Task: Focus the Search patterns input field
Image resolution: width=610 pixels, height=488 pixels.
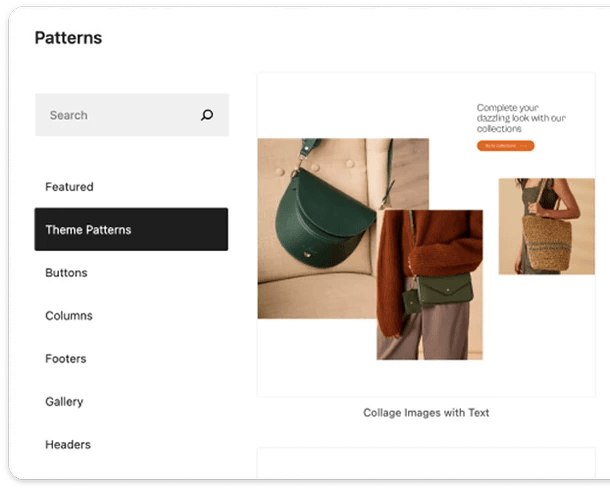Action: (x=120, y=115)
